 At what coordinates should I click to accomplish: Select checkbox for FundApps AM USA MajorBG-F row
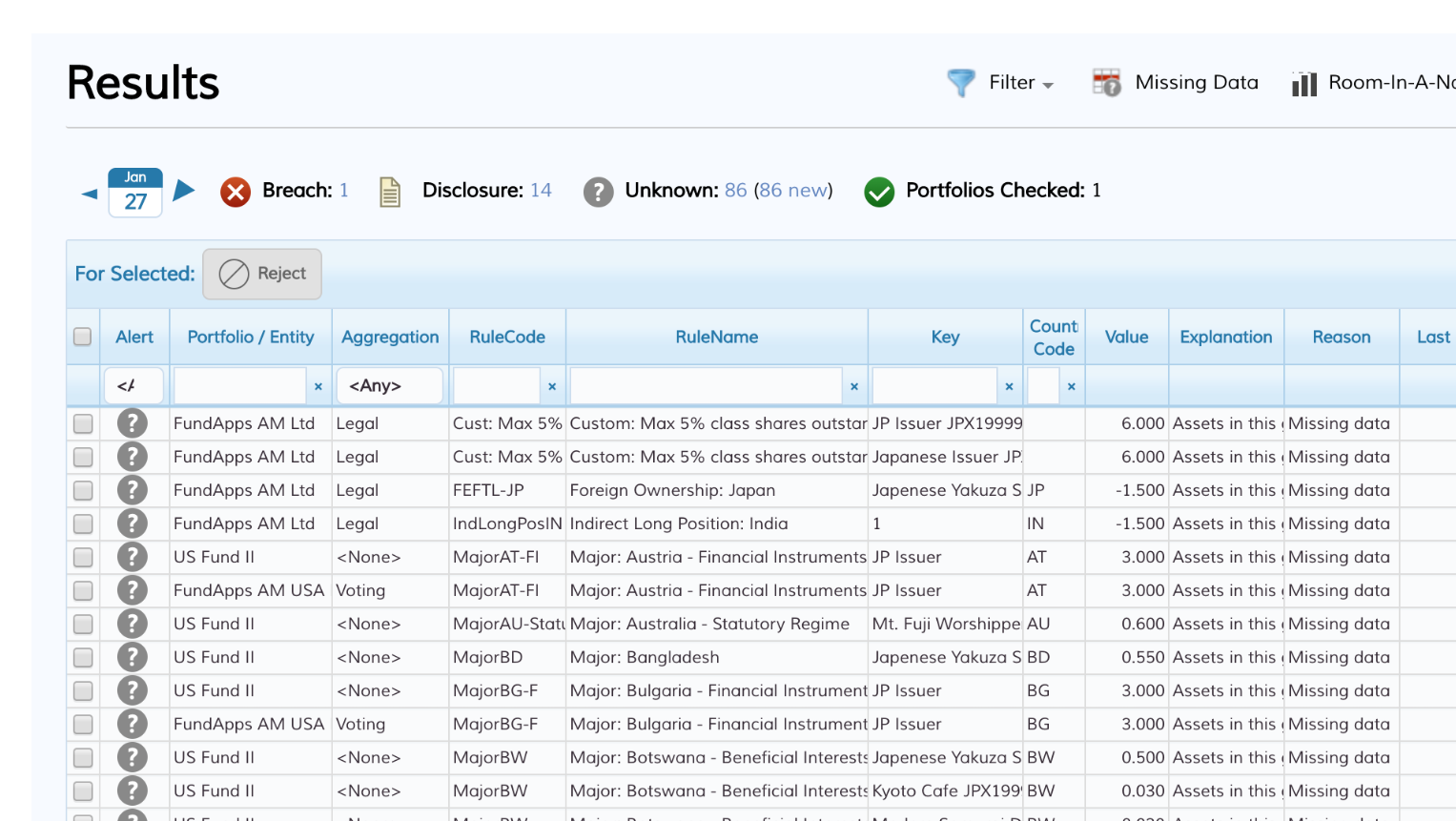point(83,724)
